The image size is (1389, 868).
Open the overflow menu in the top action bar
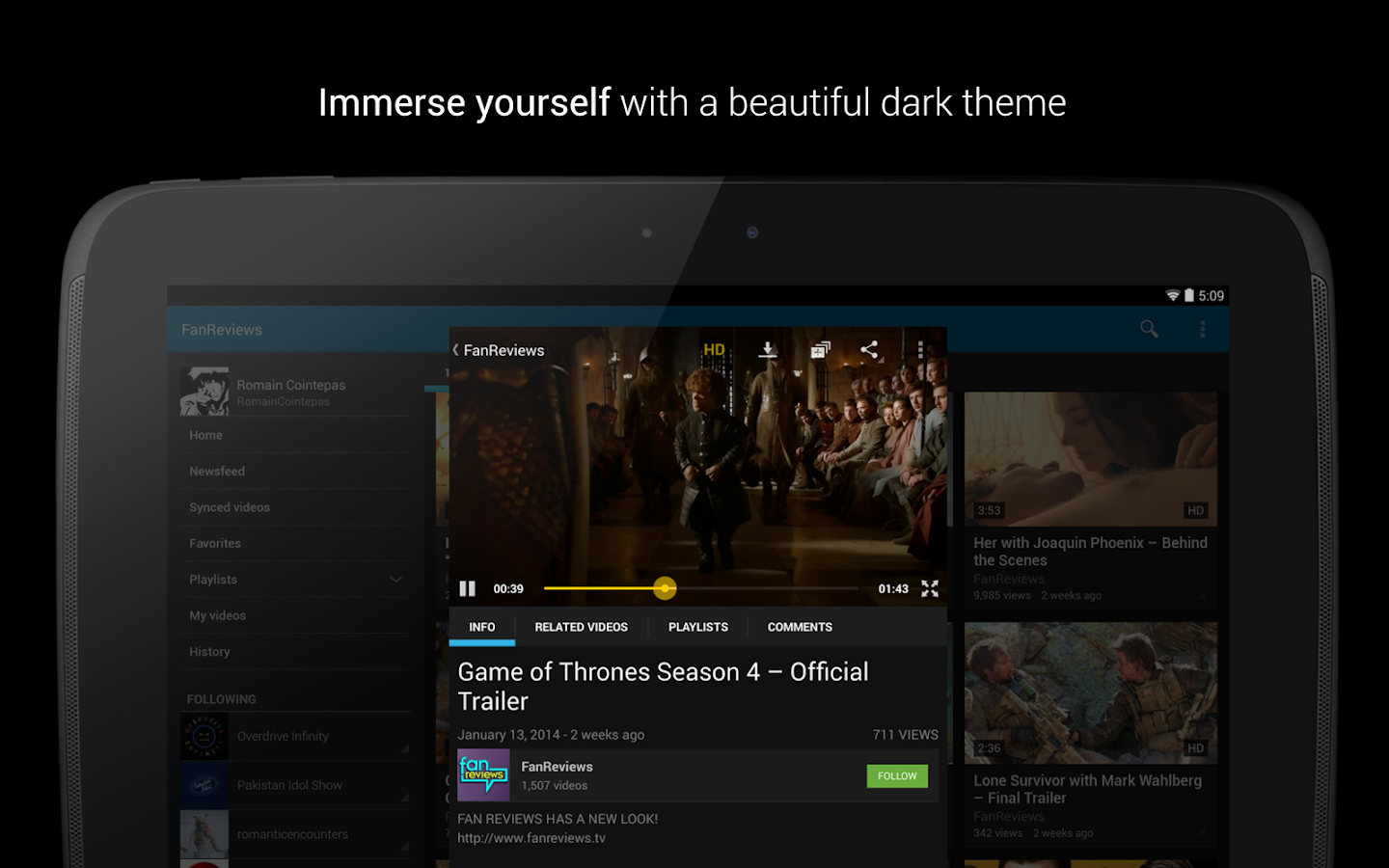(x=1203, y=329)
